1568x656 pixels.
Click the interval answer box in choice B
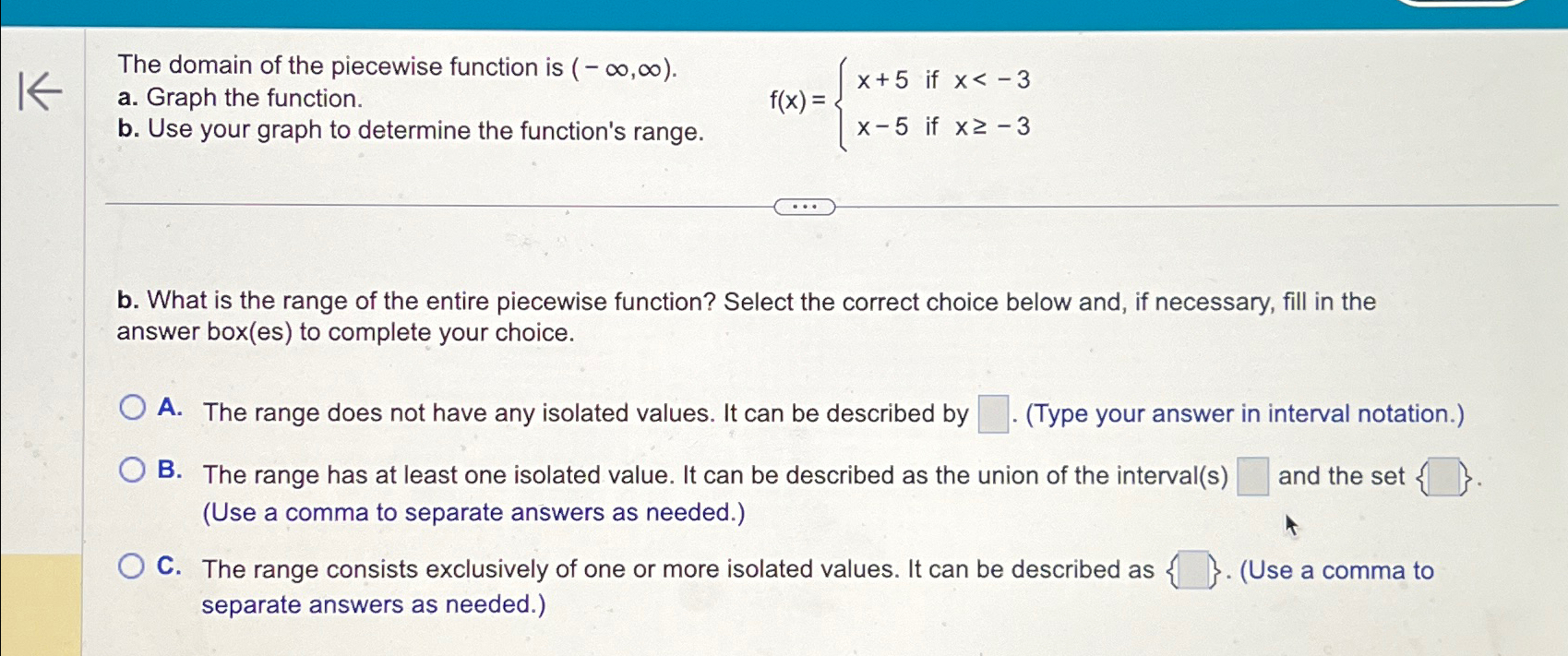1251,475
